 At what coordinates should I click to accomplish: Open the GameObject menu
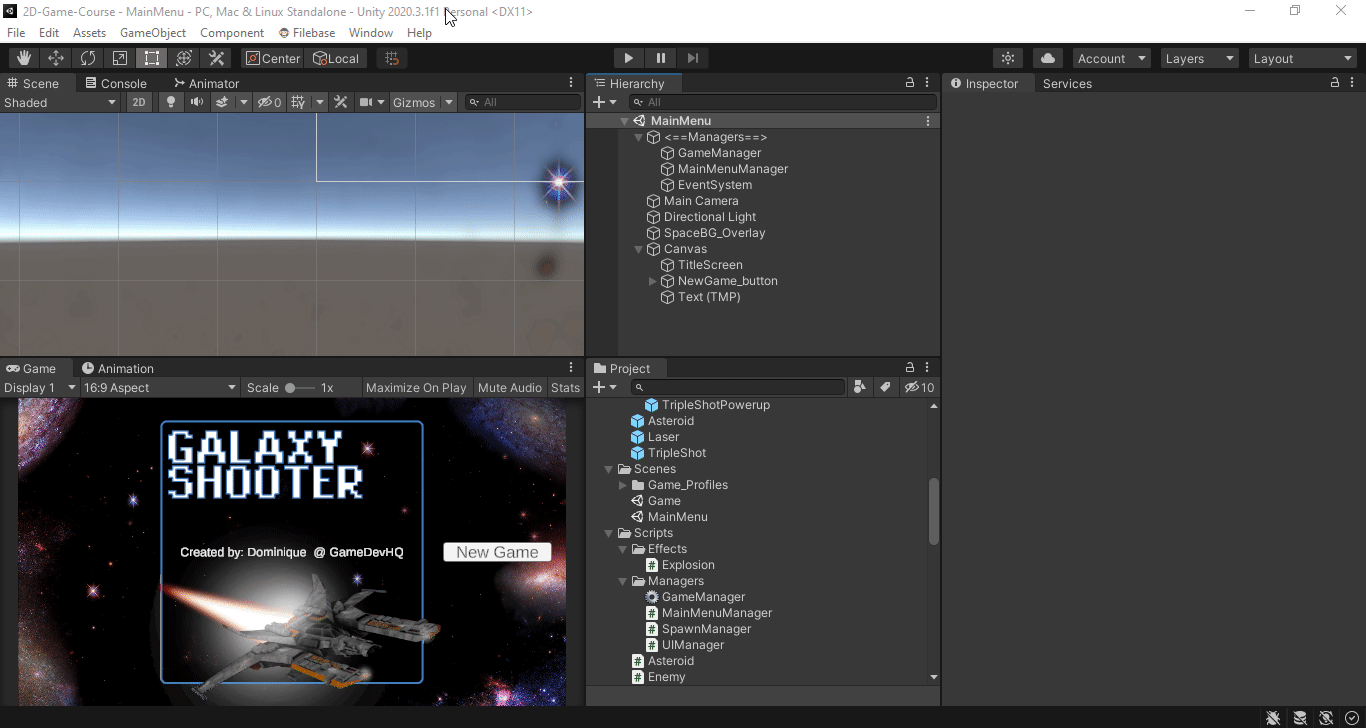coord(153,33)
